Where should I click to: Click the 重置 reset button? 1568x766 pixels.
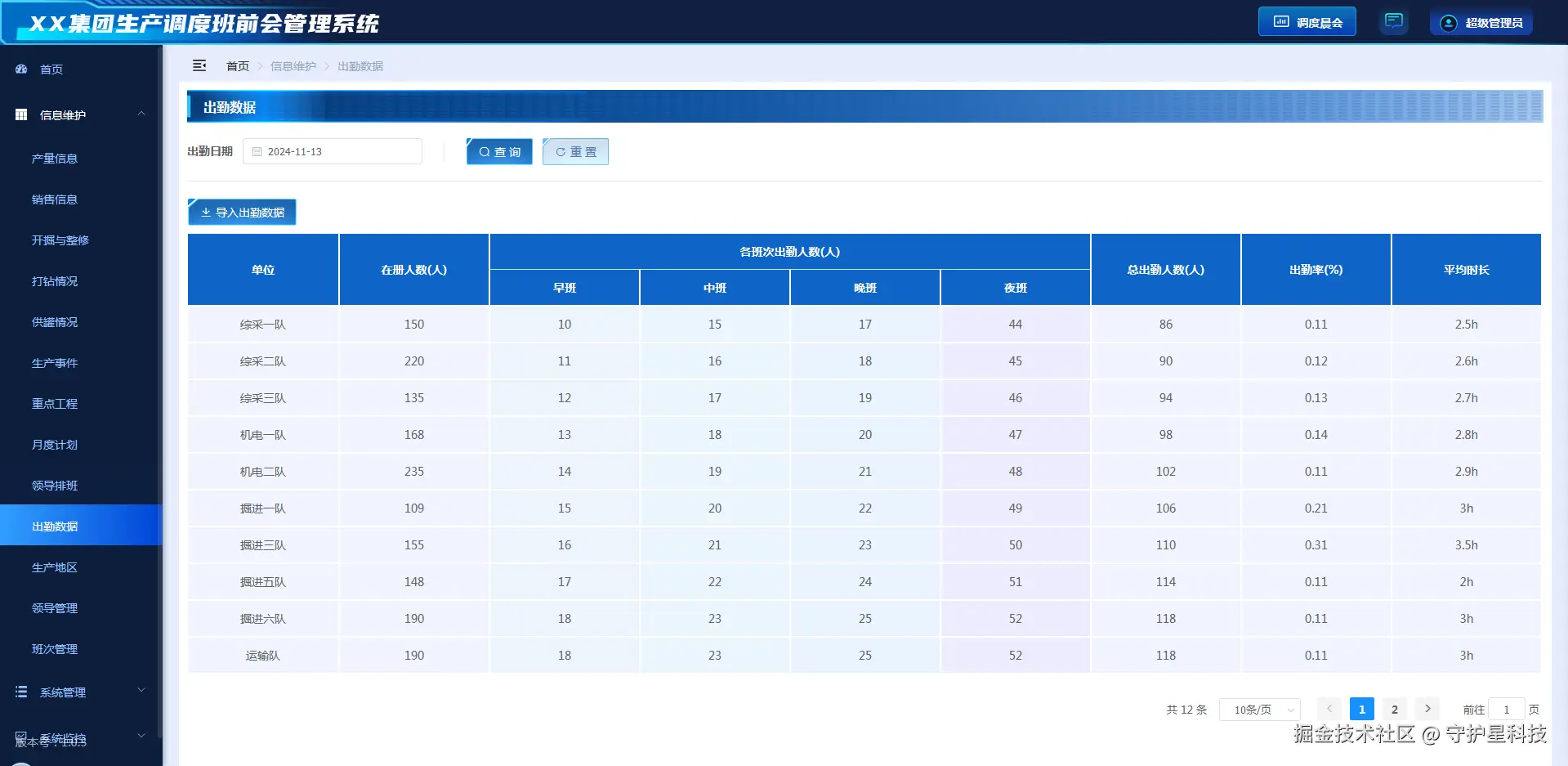(x=575, y=151)
